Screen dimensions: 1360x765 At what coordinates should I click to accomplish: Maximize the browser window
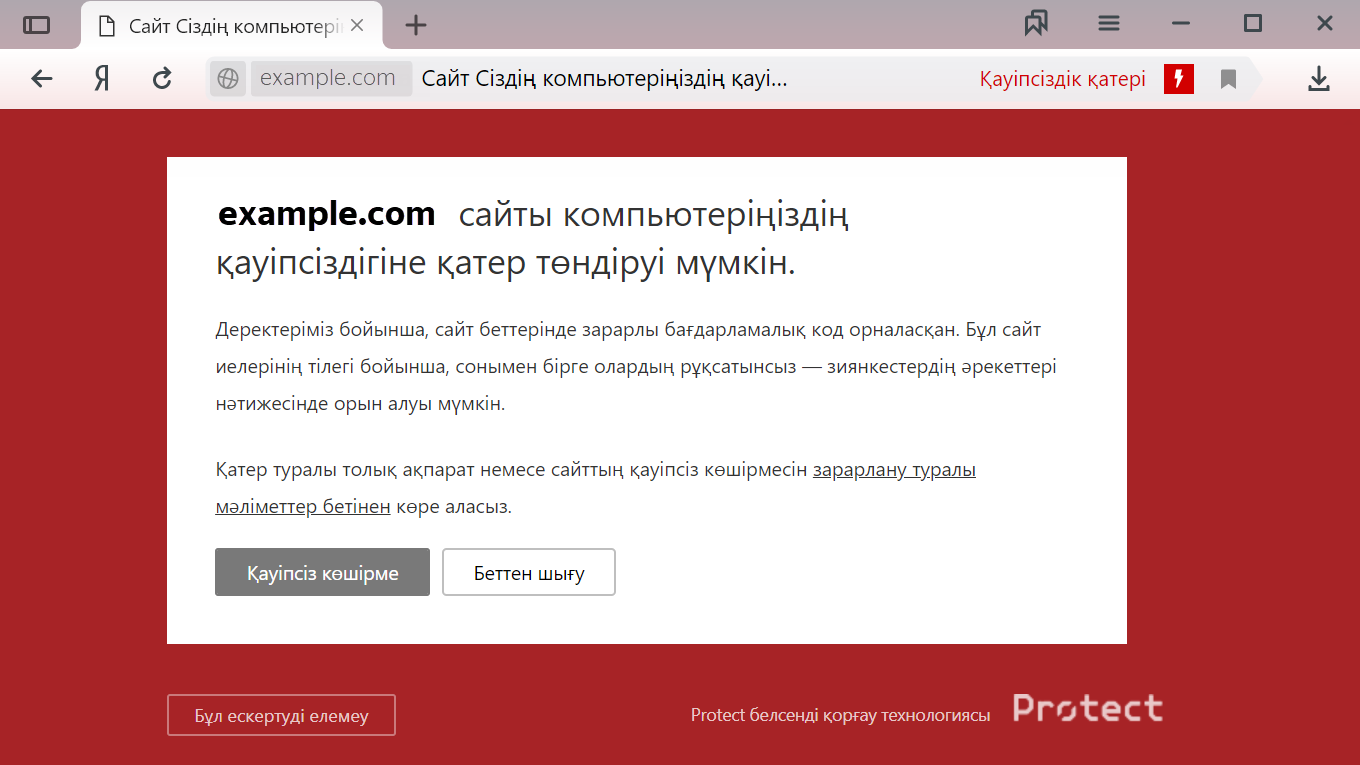click(1253, 24)
